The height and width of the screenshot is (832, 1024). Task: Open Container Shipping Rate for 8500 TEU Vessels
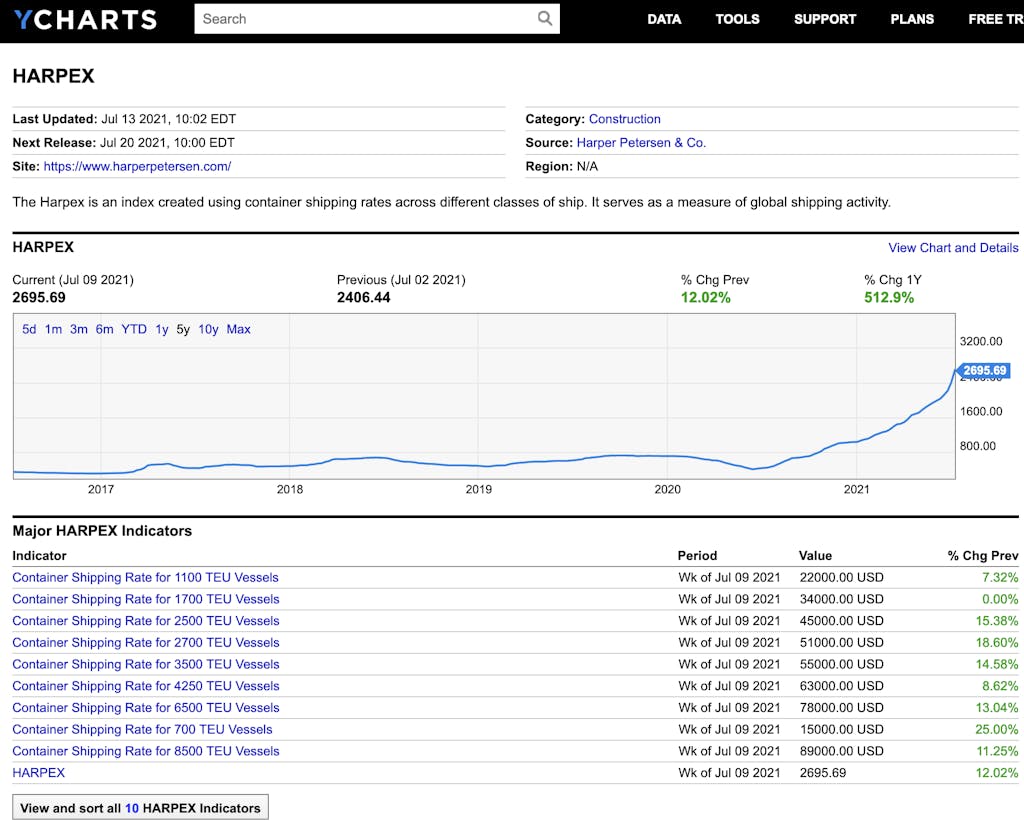tap(145, 751)
